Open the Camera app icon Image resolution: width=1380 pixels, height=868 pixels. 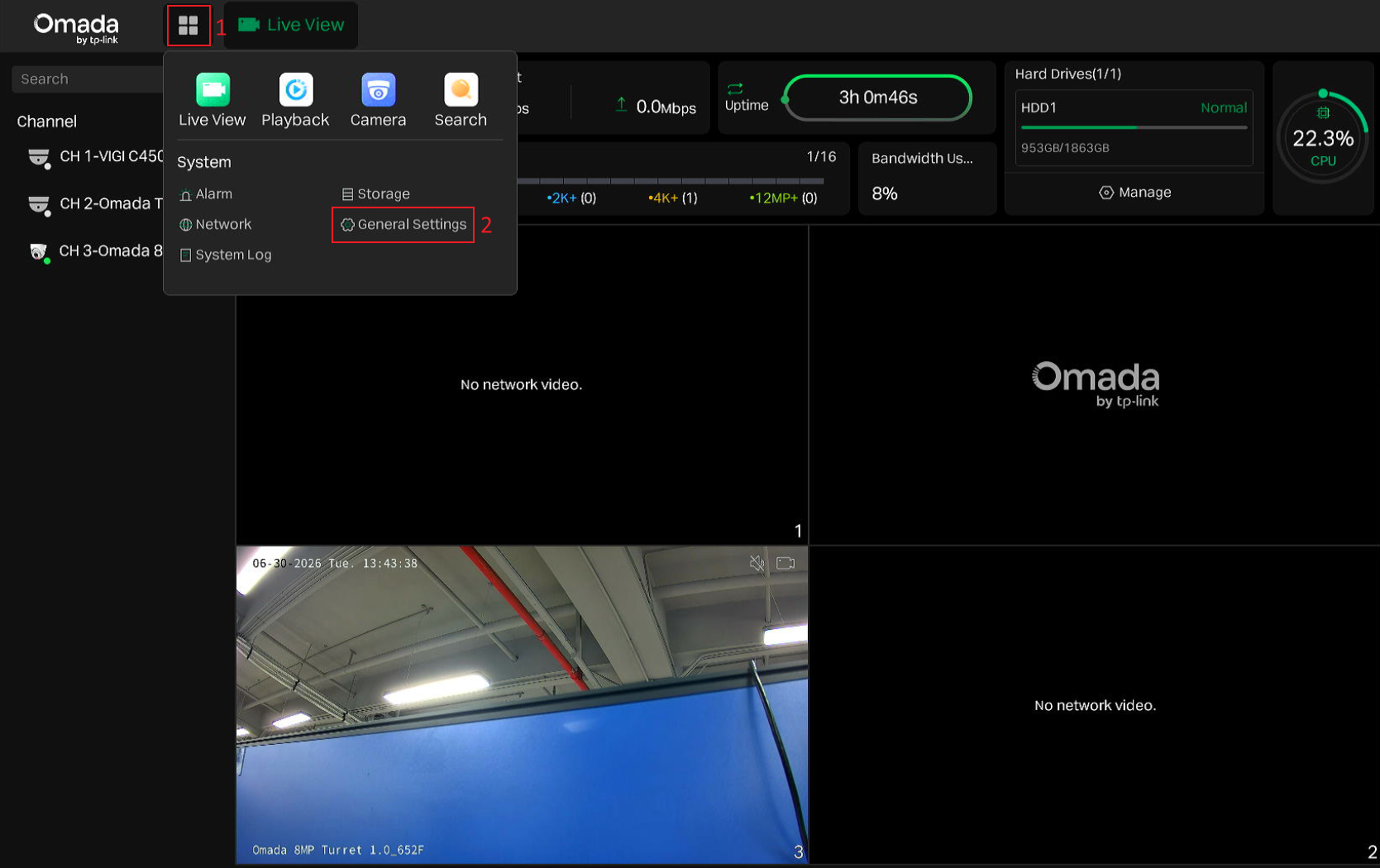(x=378, y=100)
